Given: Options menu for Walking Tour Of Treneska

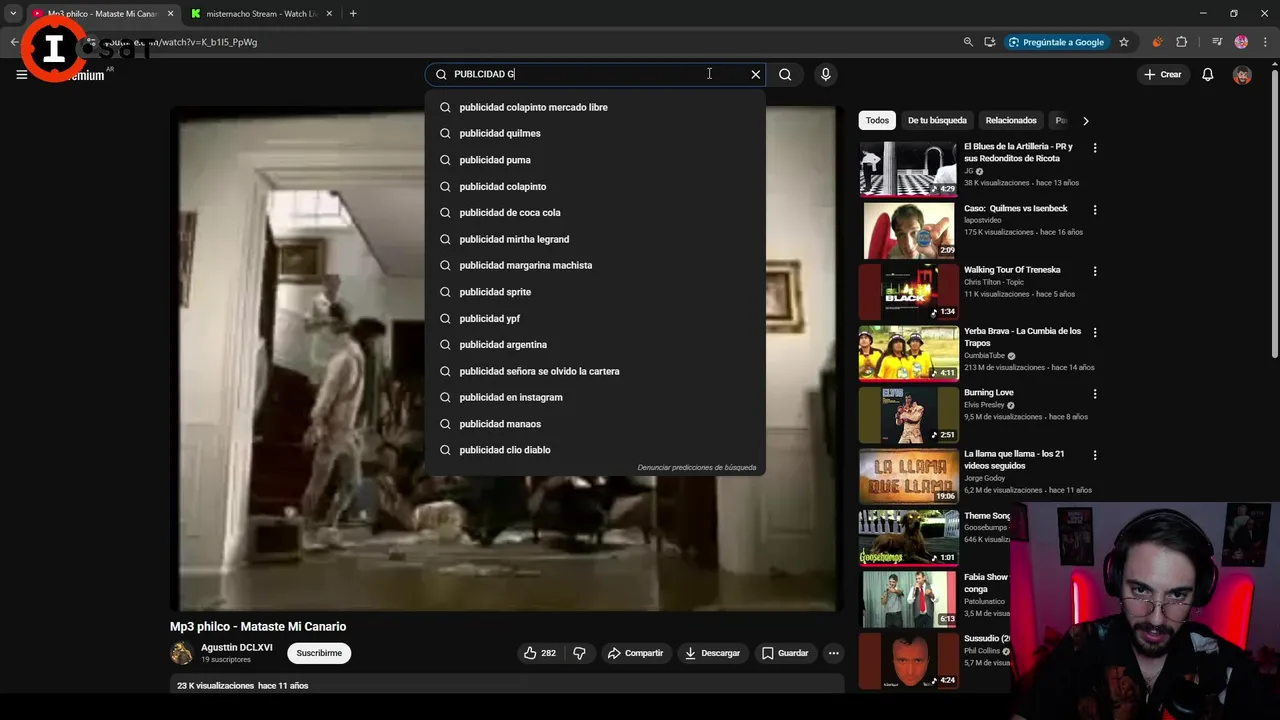Looking at the screenshot, I should (x=1095, y=271).
